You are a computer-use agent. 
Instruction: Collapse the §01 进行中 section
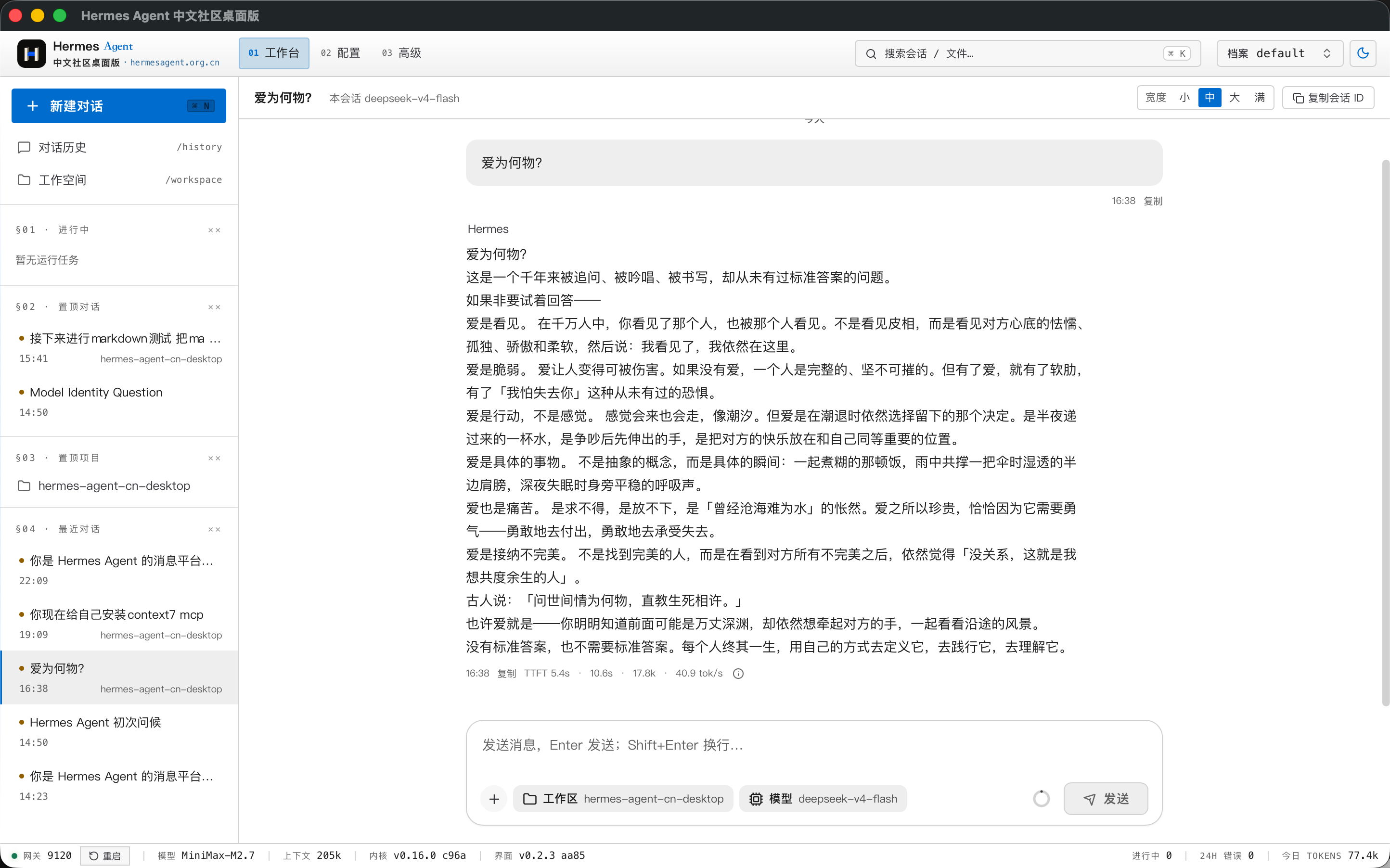click(214, 230)
